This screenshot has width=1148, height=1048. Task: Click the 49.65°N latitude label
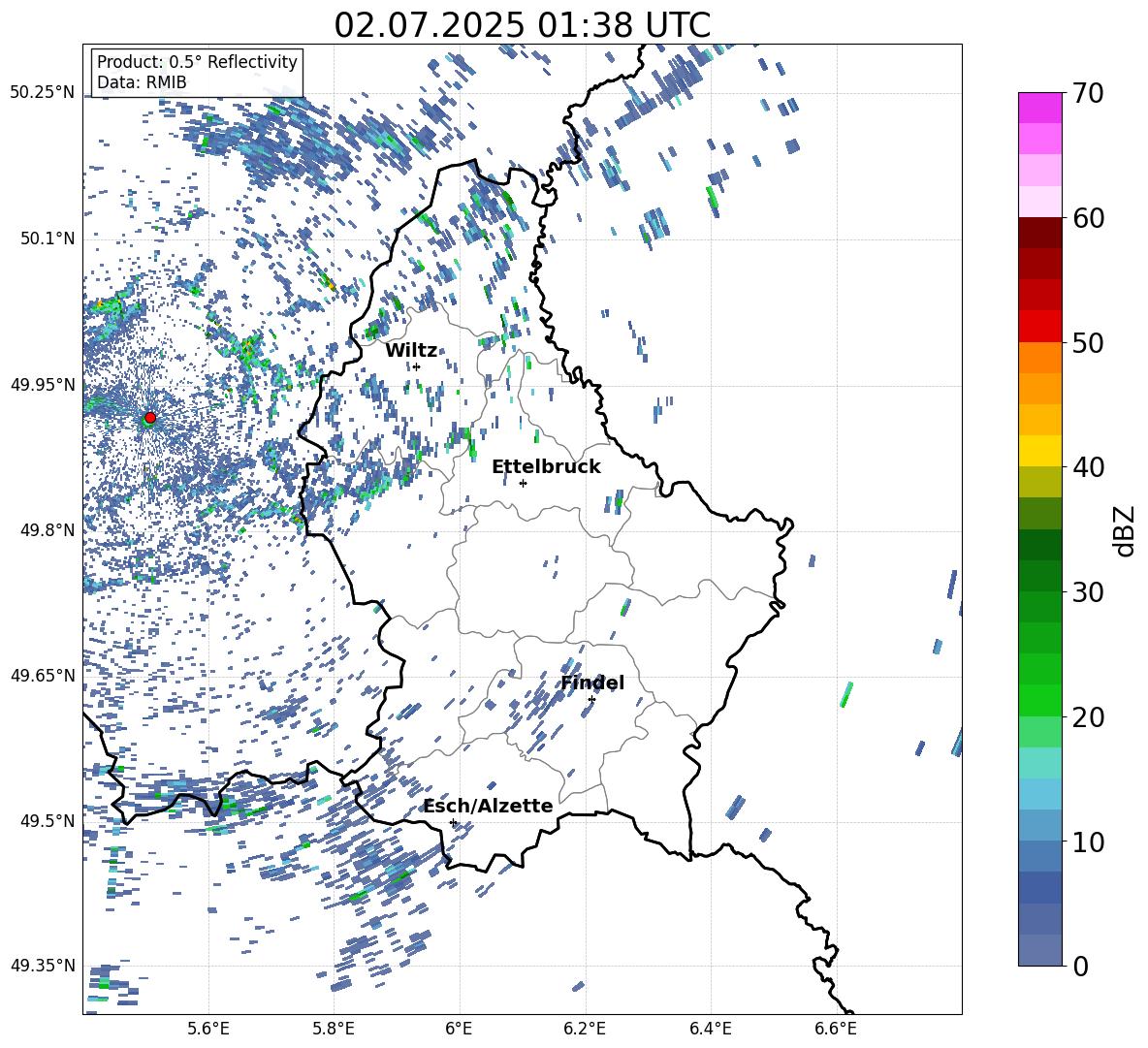43,675
